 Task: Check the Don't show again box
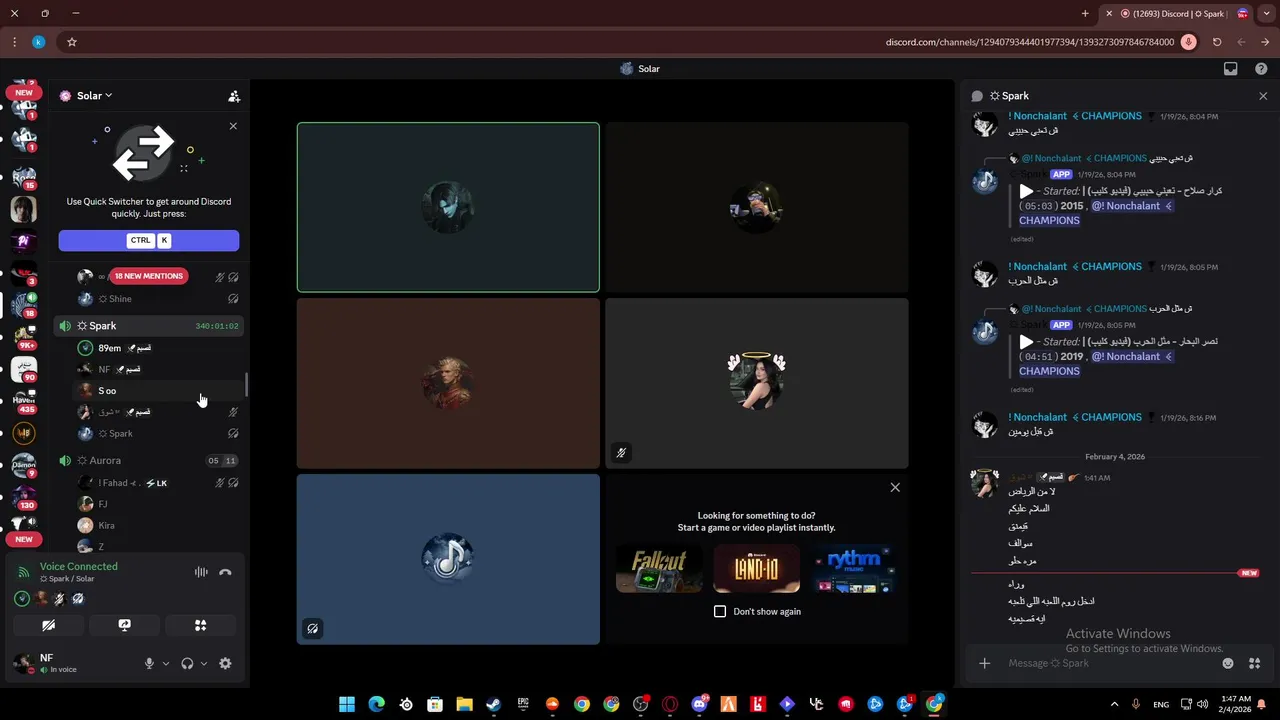pos(720,611)
